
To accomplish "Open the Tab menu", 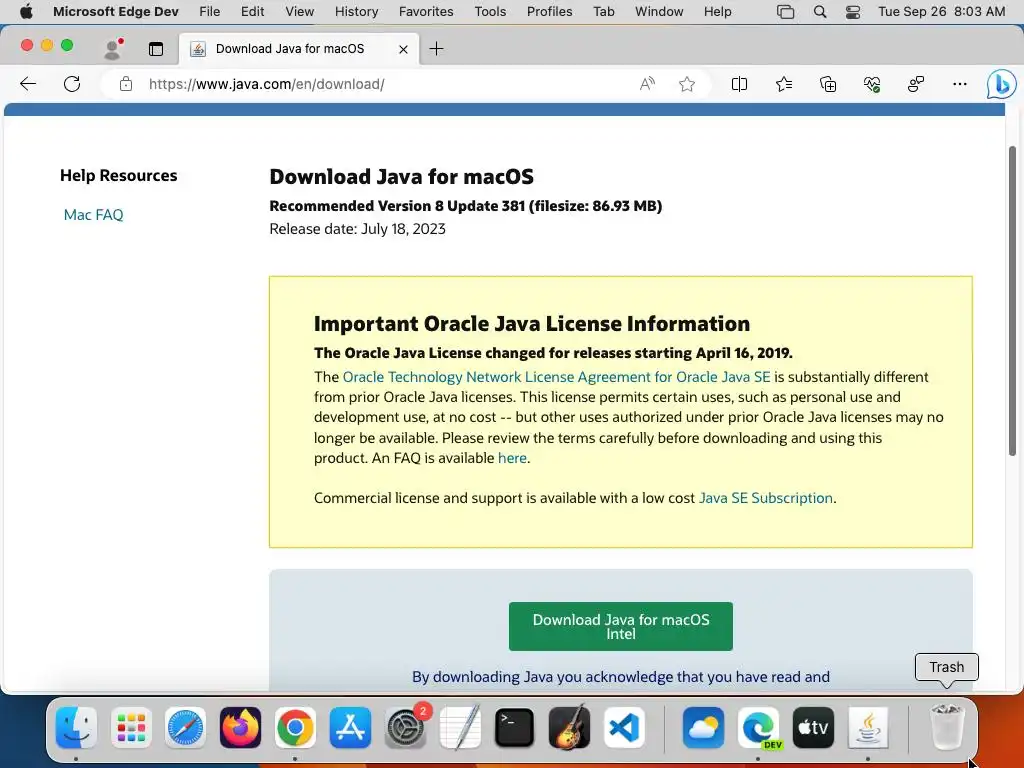I will (603, 11).
